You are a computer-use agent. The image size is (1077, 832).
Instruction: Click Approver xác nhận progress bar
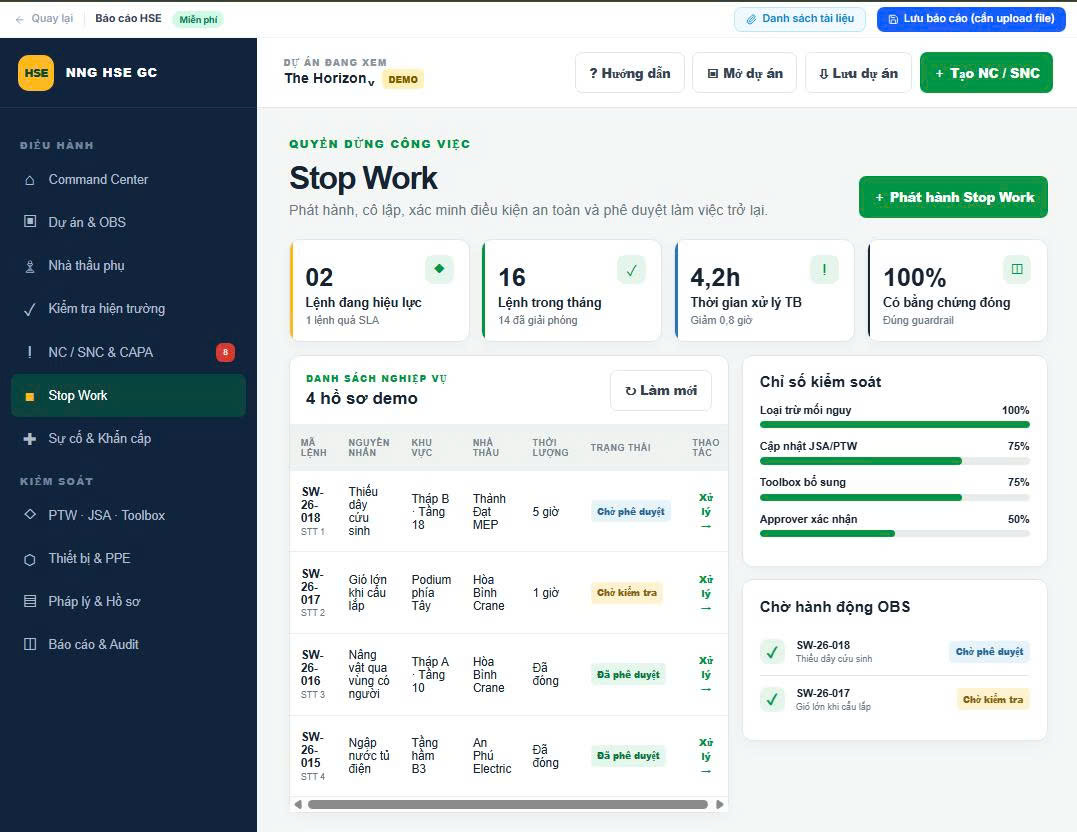tap(894, 533)
